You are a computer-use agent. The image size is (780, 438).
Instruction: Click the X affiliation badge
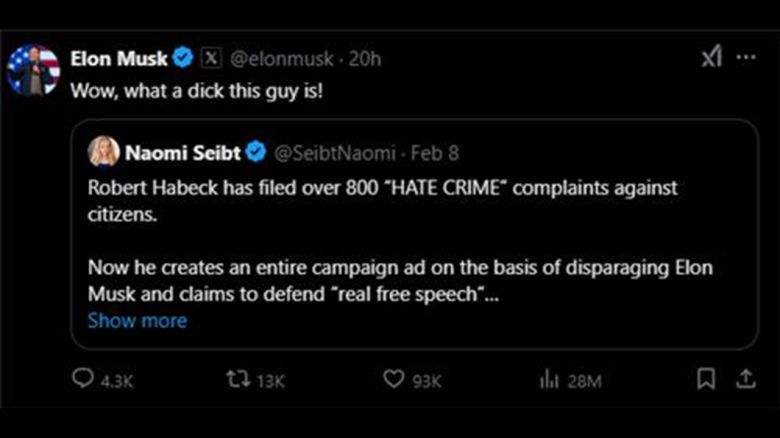(x=212, y=59)
